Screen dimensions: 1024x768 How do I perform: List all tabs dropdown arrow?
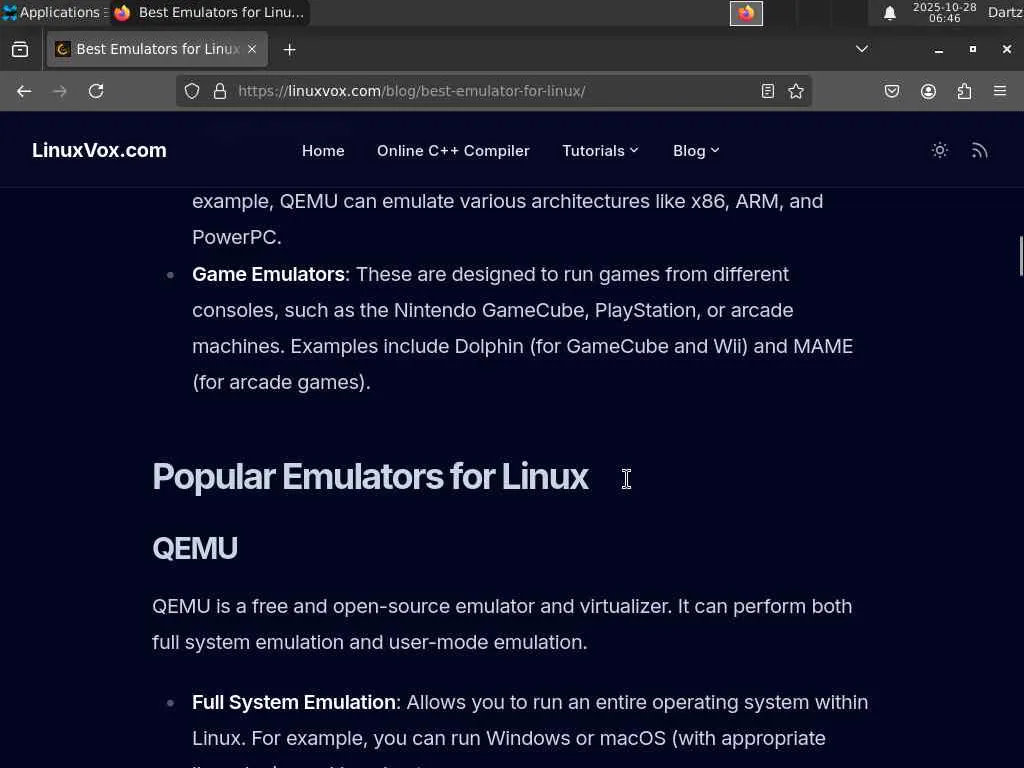coord(862,49)
